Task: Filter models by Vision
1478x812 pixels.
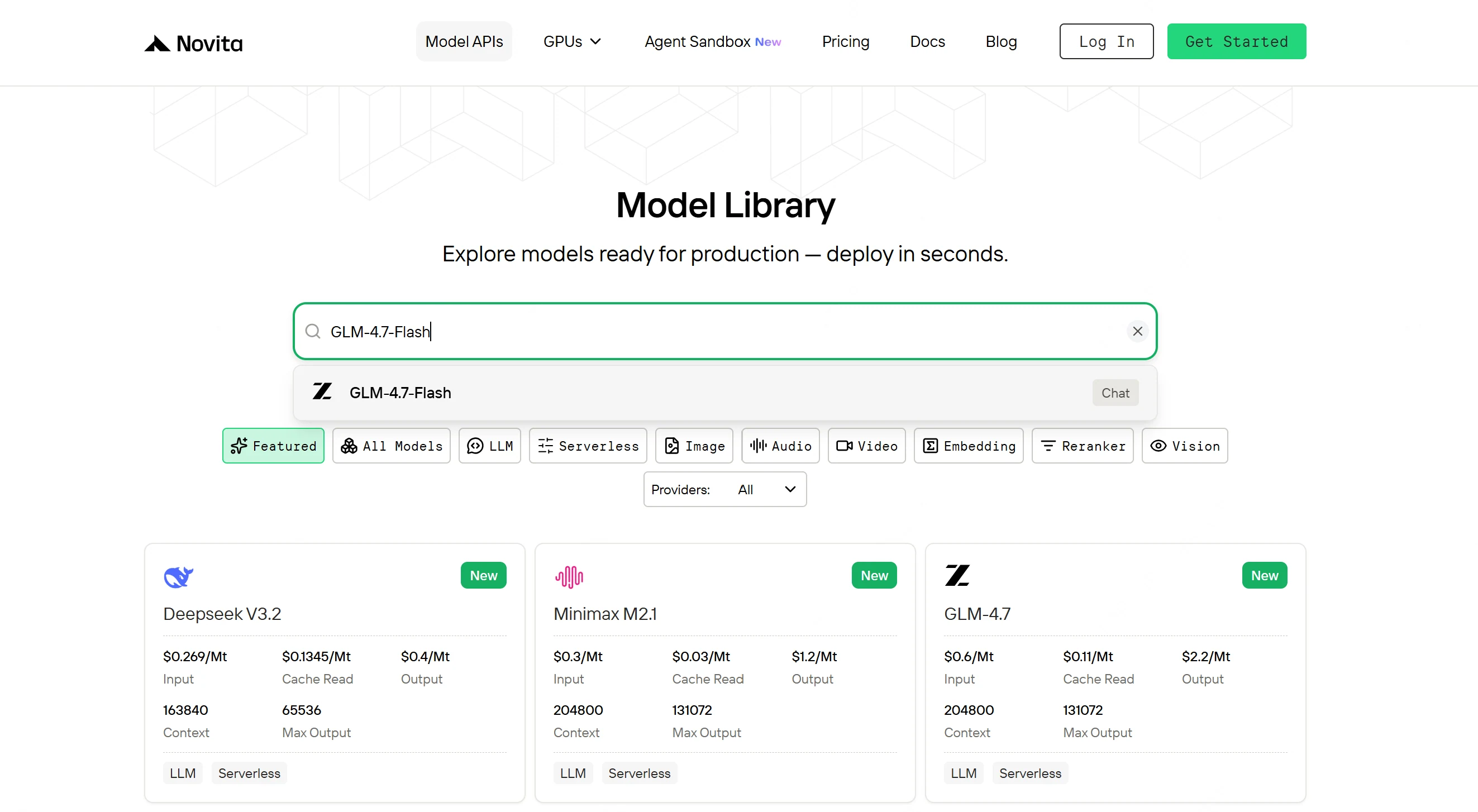Action: coord(1185,446)
